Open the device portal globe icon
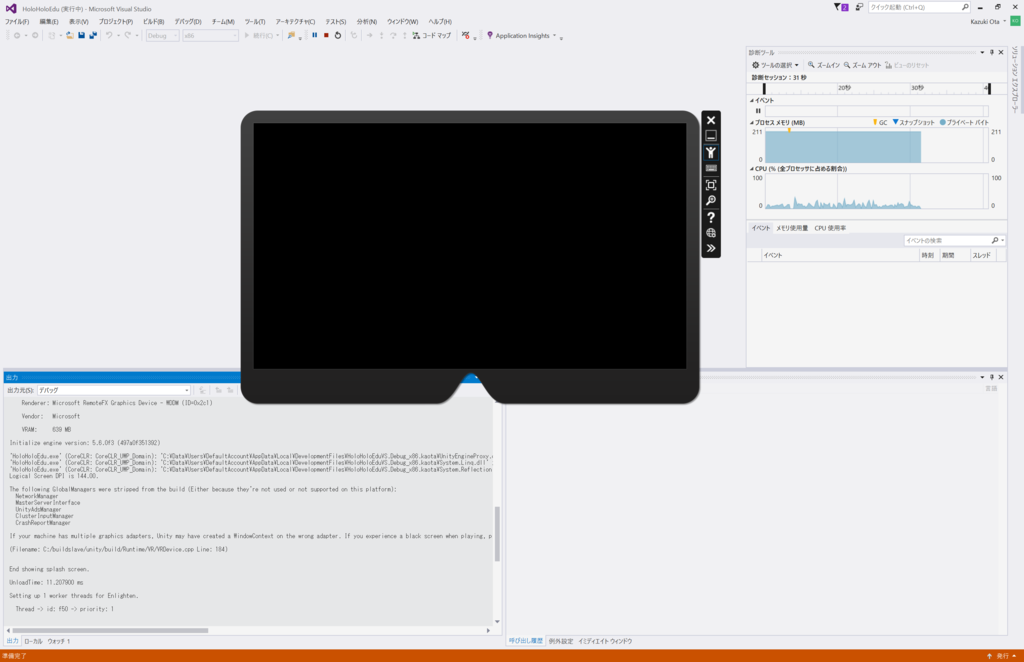 (x=711, y=233)
